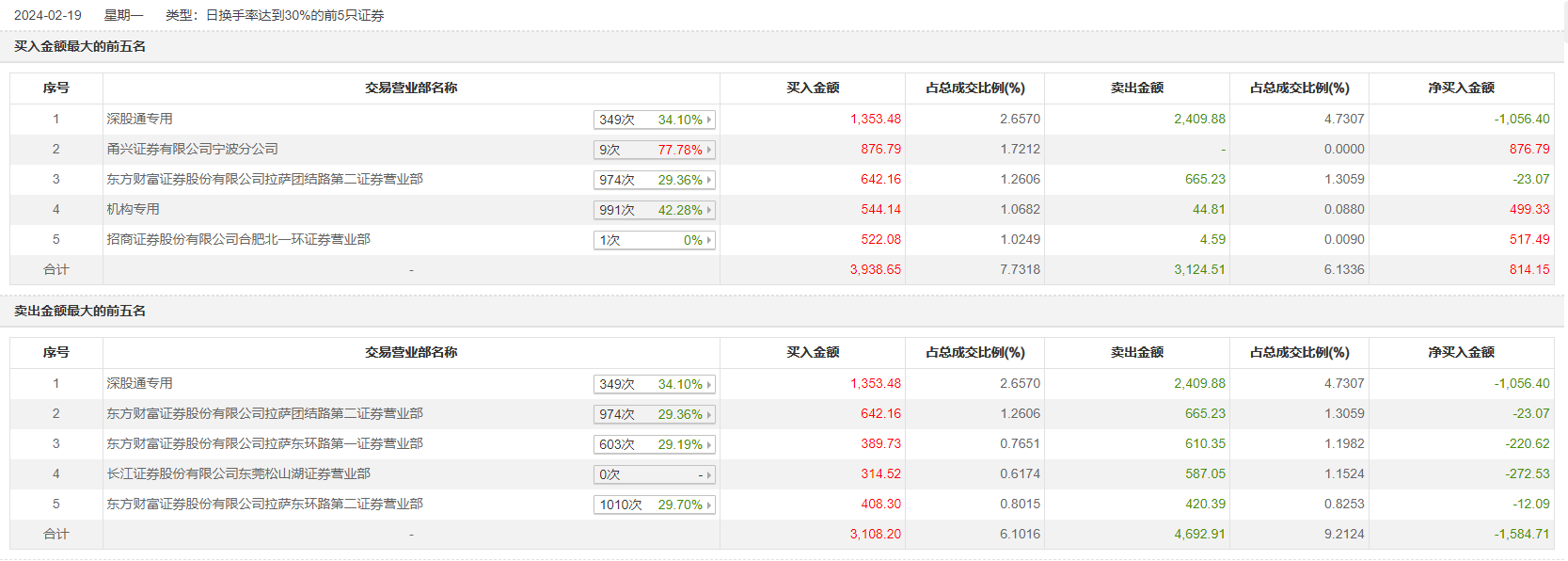Open 东方财富拉萨东环路第一证券营业部 link
The height and width of the screenshot is (561, 1568).
(265, 443)
